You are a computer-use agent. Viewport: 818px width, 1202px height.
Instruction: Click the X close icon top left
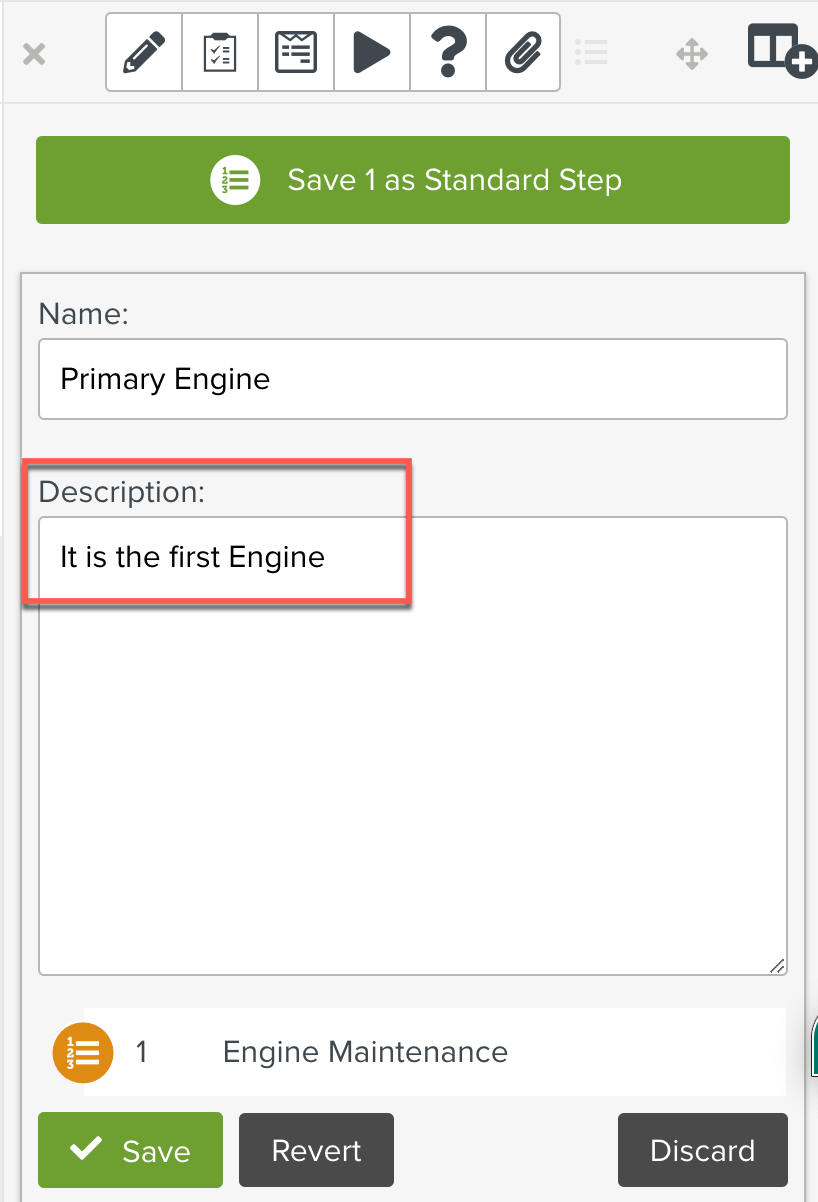click(34, 54)
